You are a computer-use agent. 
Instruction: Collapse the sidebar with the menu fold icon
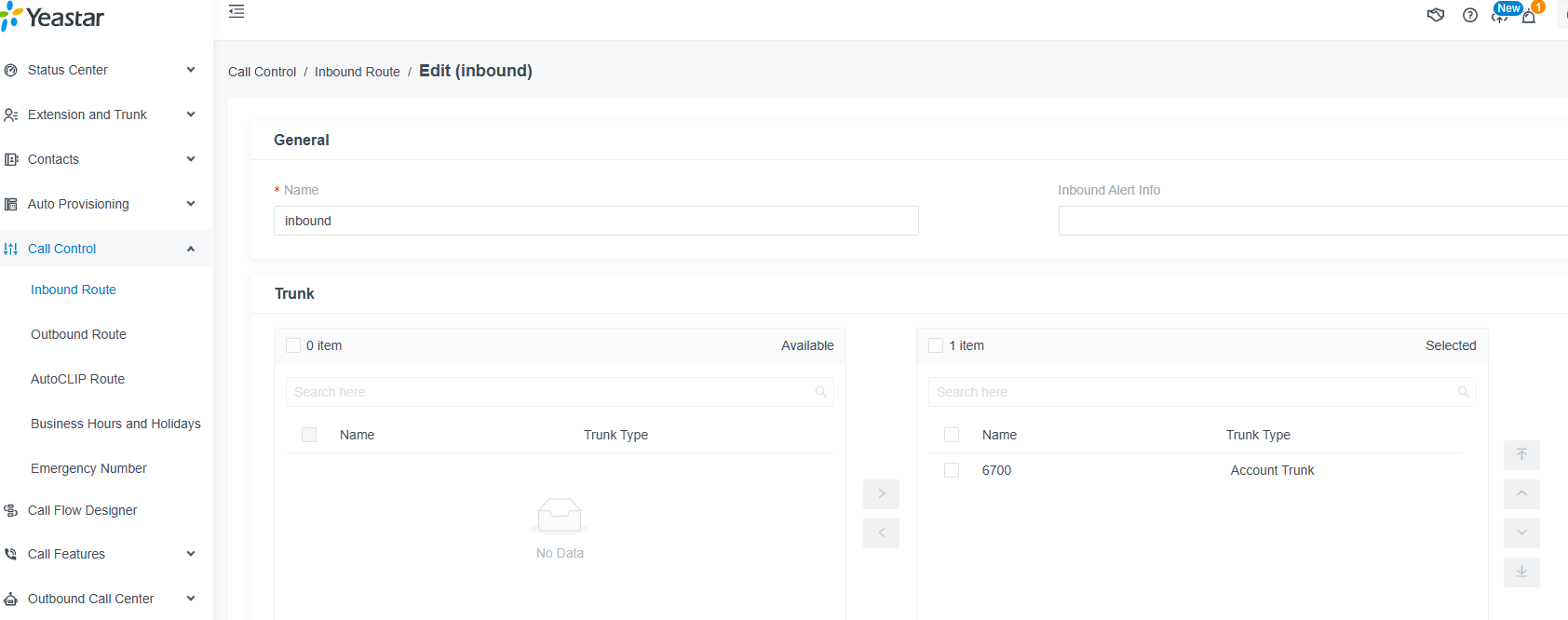(237, 11)
